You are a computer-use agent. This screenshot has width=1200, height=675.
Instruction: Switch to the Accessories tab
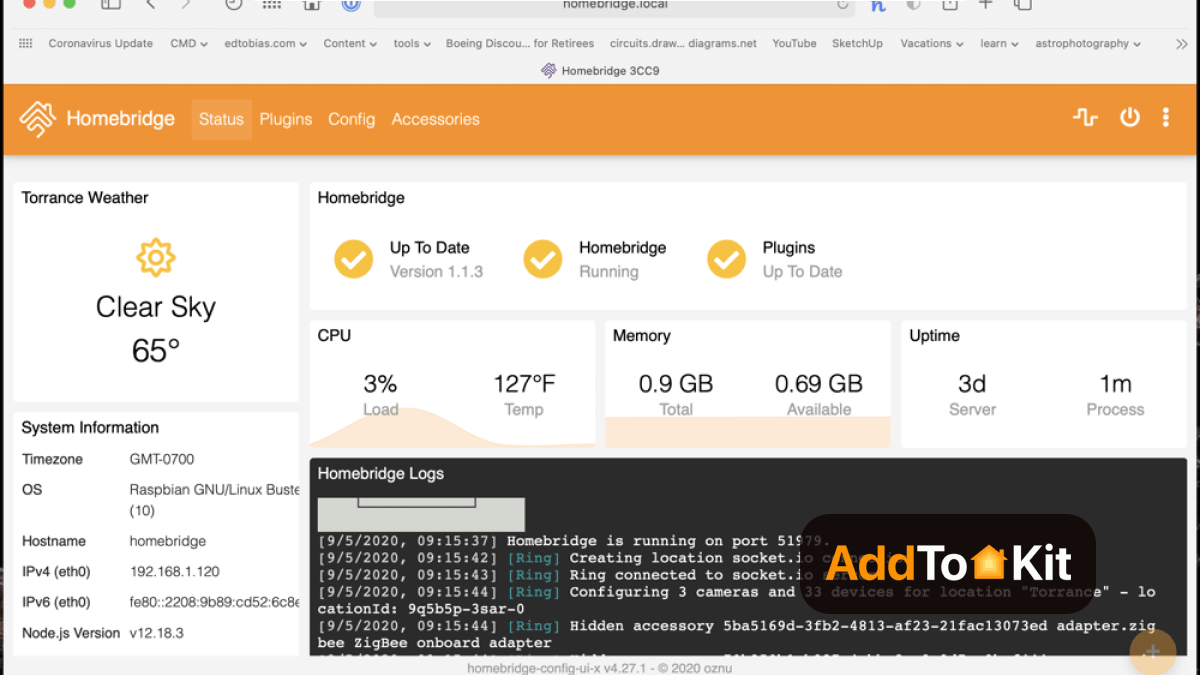pyautogui.click(x=435, y=119)
